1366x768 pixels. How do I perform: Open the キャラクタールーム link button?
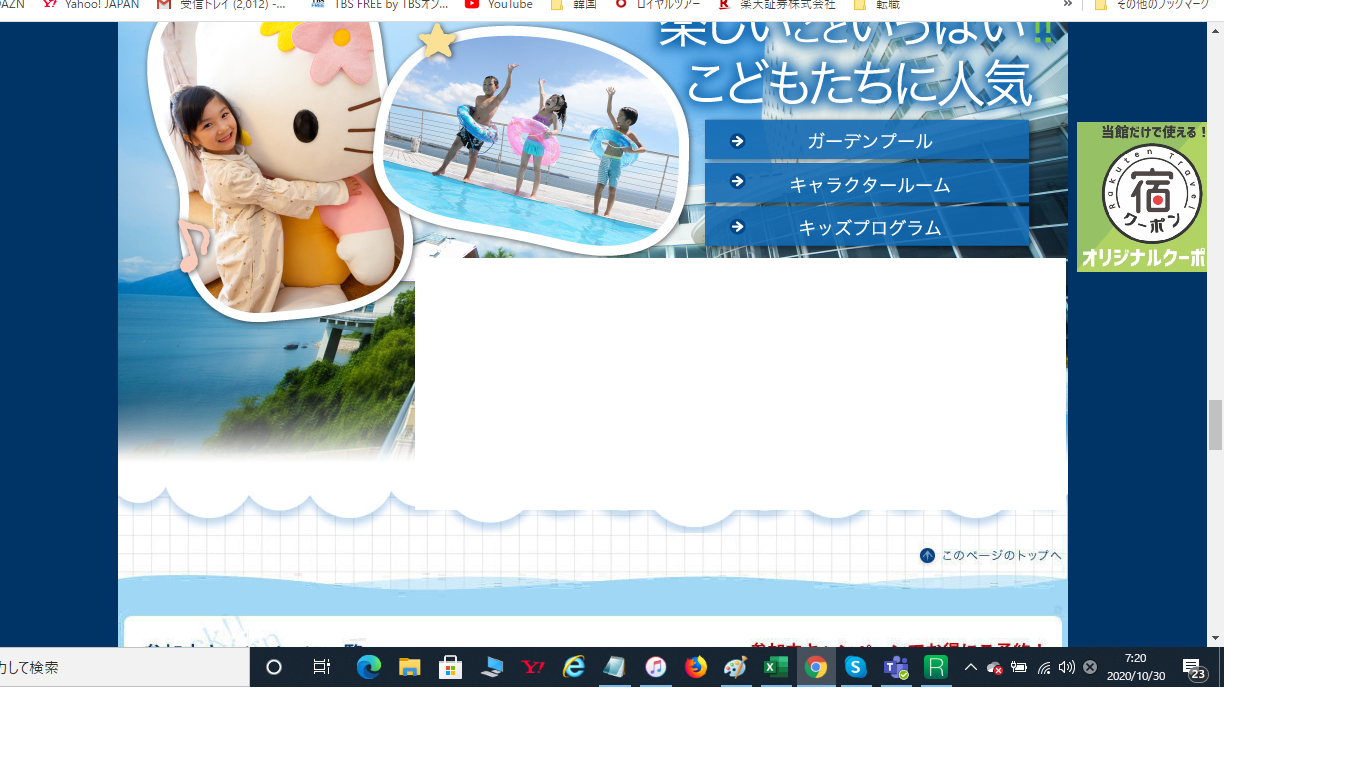point(867,184)
